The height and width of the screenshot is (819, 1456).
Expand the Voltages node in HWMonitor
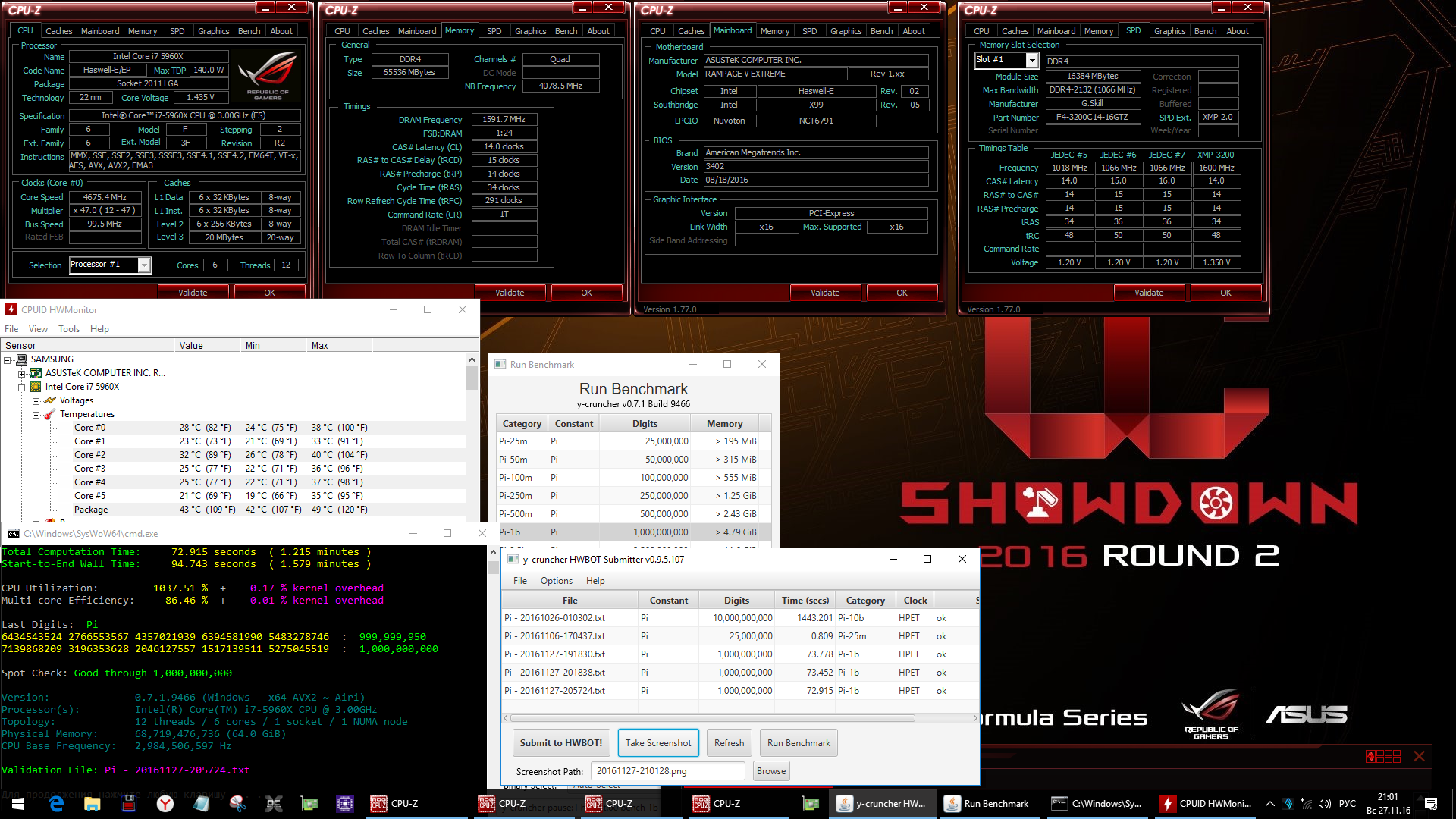[36, 401]
